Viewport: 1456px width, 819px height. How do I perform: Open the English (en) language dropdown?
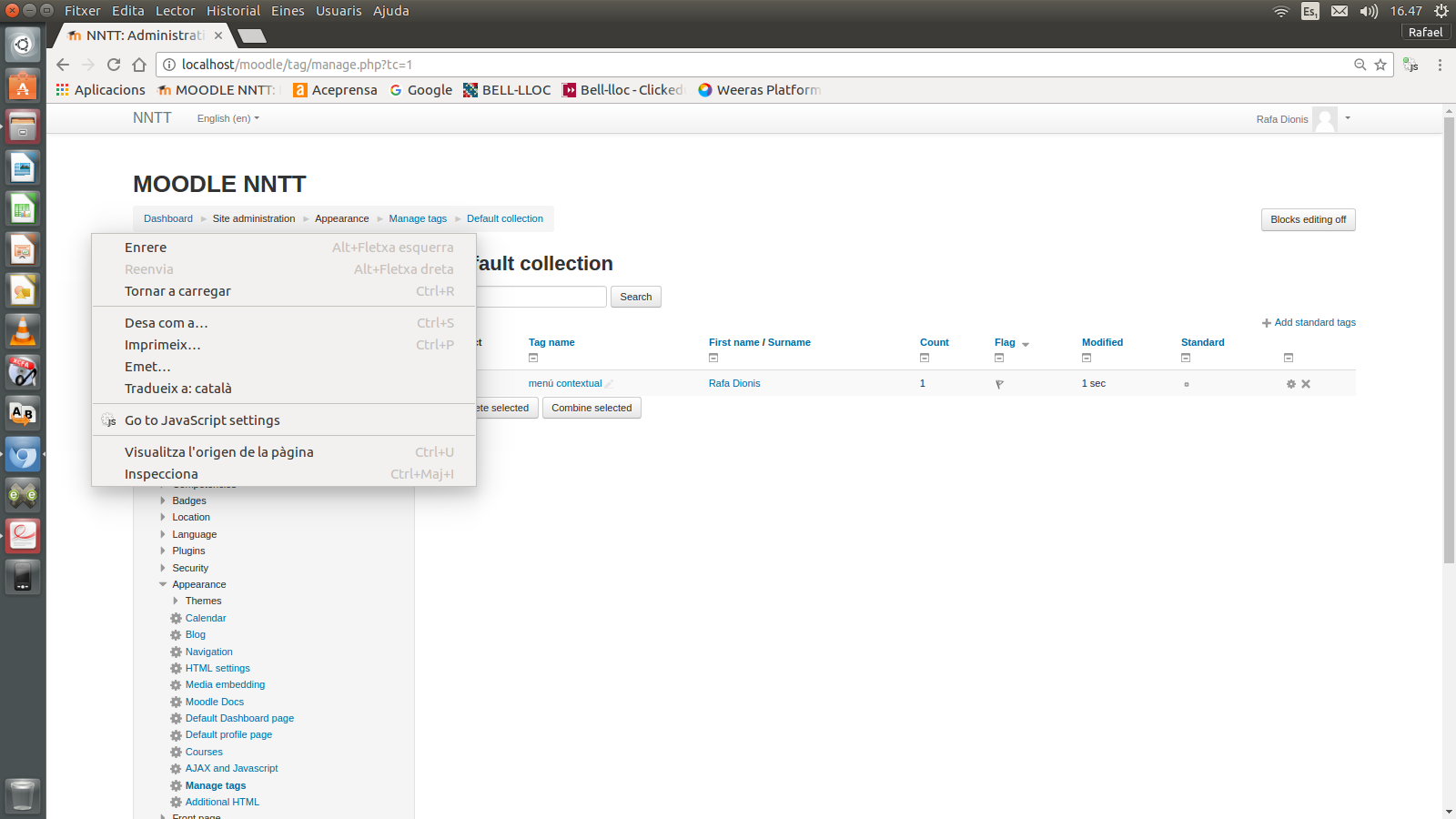[228, 118]
